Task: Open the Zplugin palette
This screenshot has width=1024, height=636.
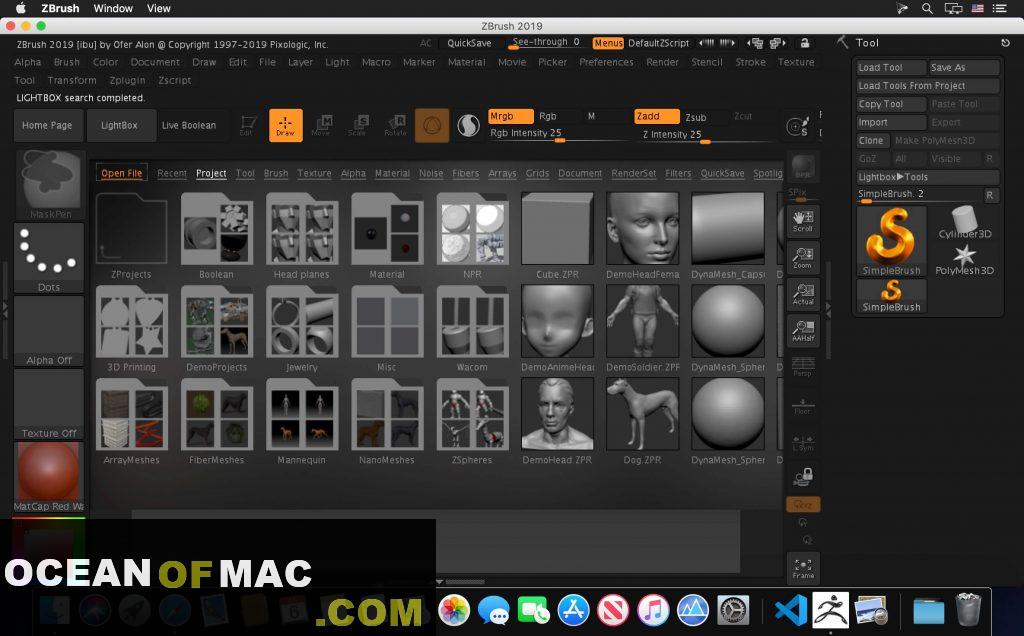Action: tap(127, 80)
